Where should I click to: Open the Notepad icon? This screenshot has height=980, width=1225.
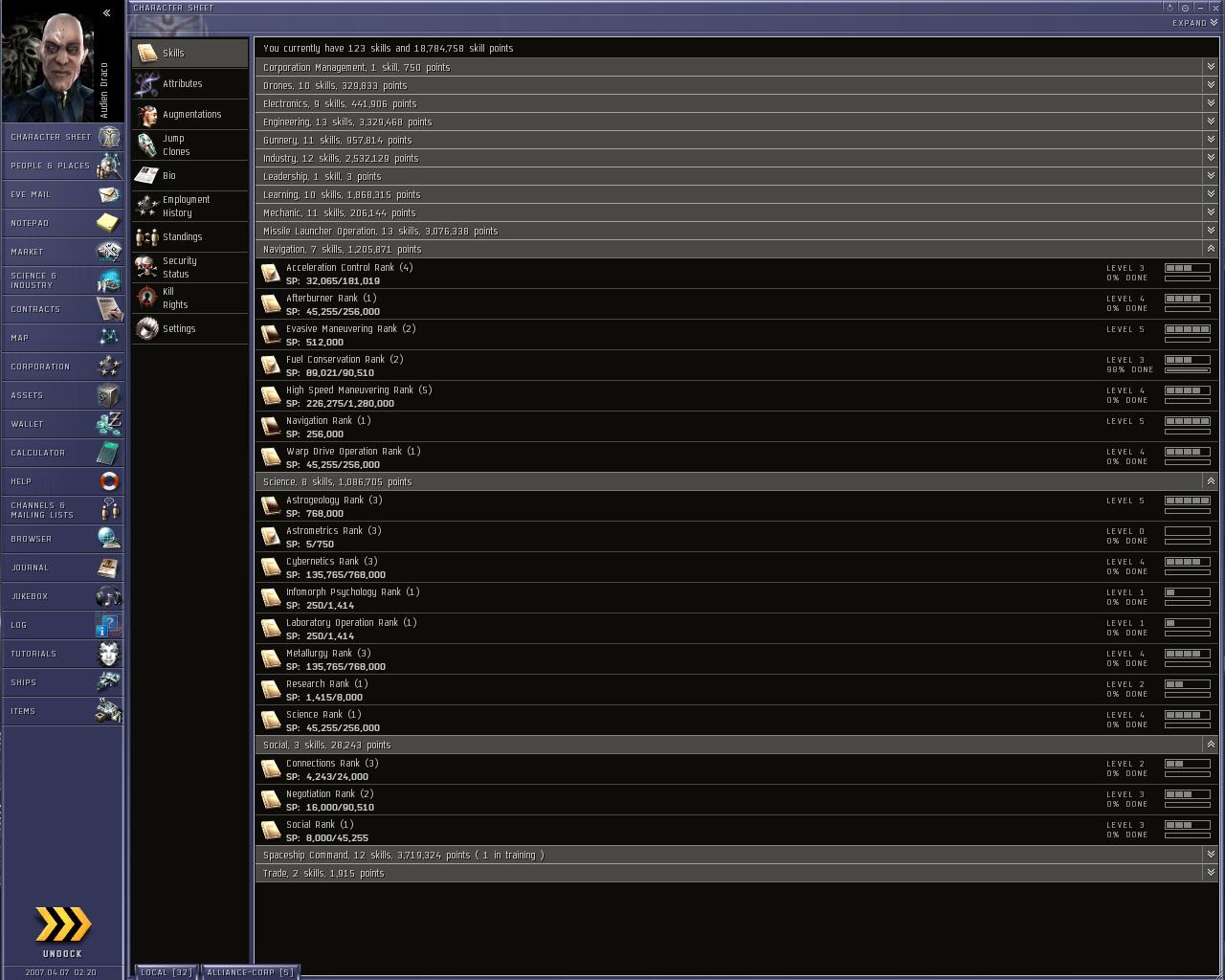[109, 223]
